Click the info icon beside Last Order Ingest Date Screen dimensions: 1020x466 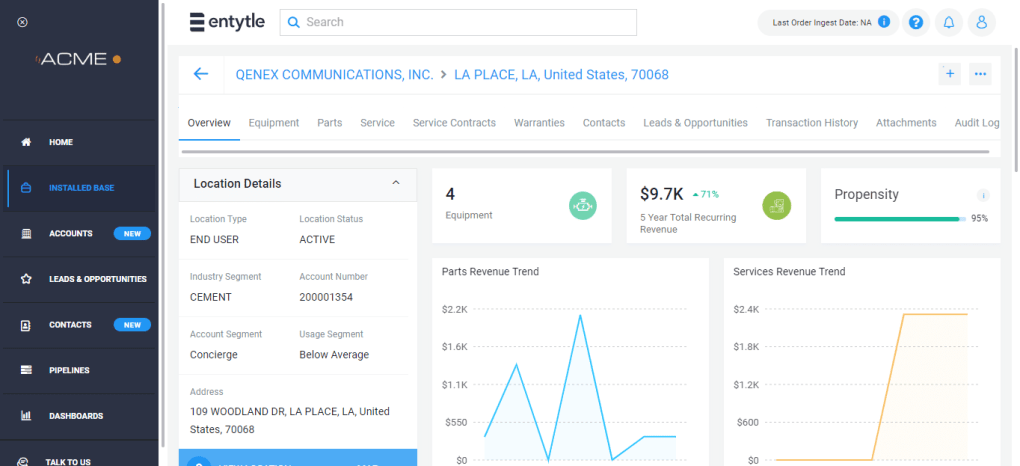pyautogui.click(x=883, y=21)
